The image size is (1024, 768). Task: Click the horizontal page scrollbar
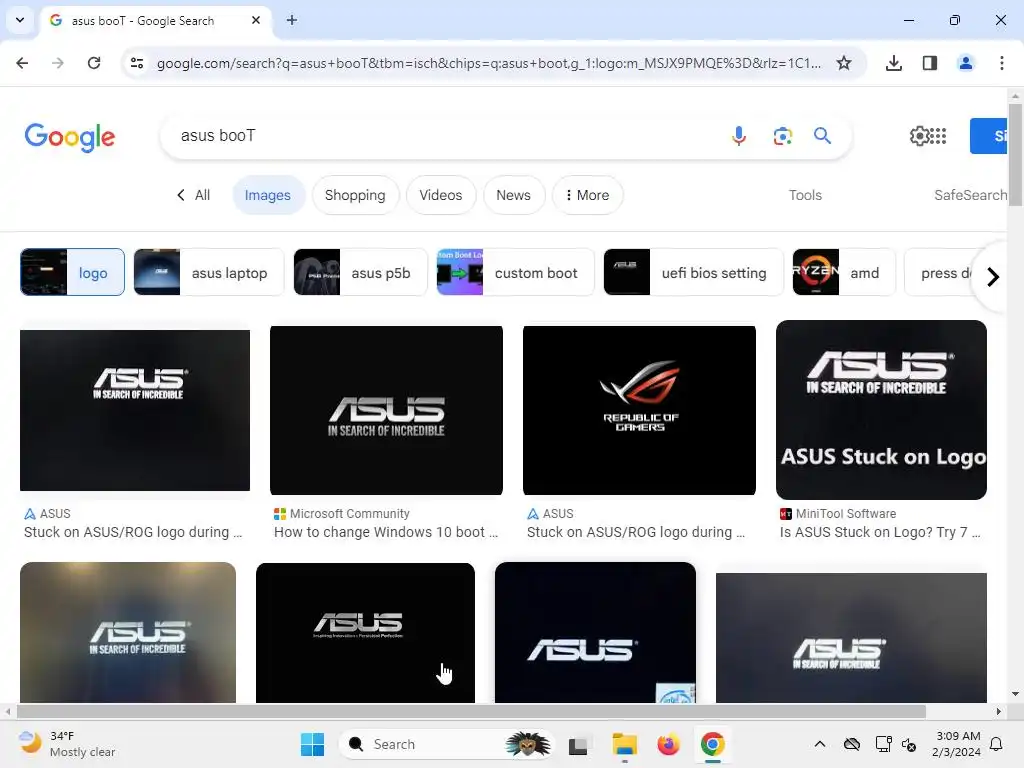click(x=471, y=711)
